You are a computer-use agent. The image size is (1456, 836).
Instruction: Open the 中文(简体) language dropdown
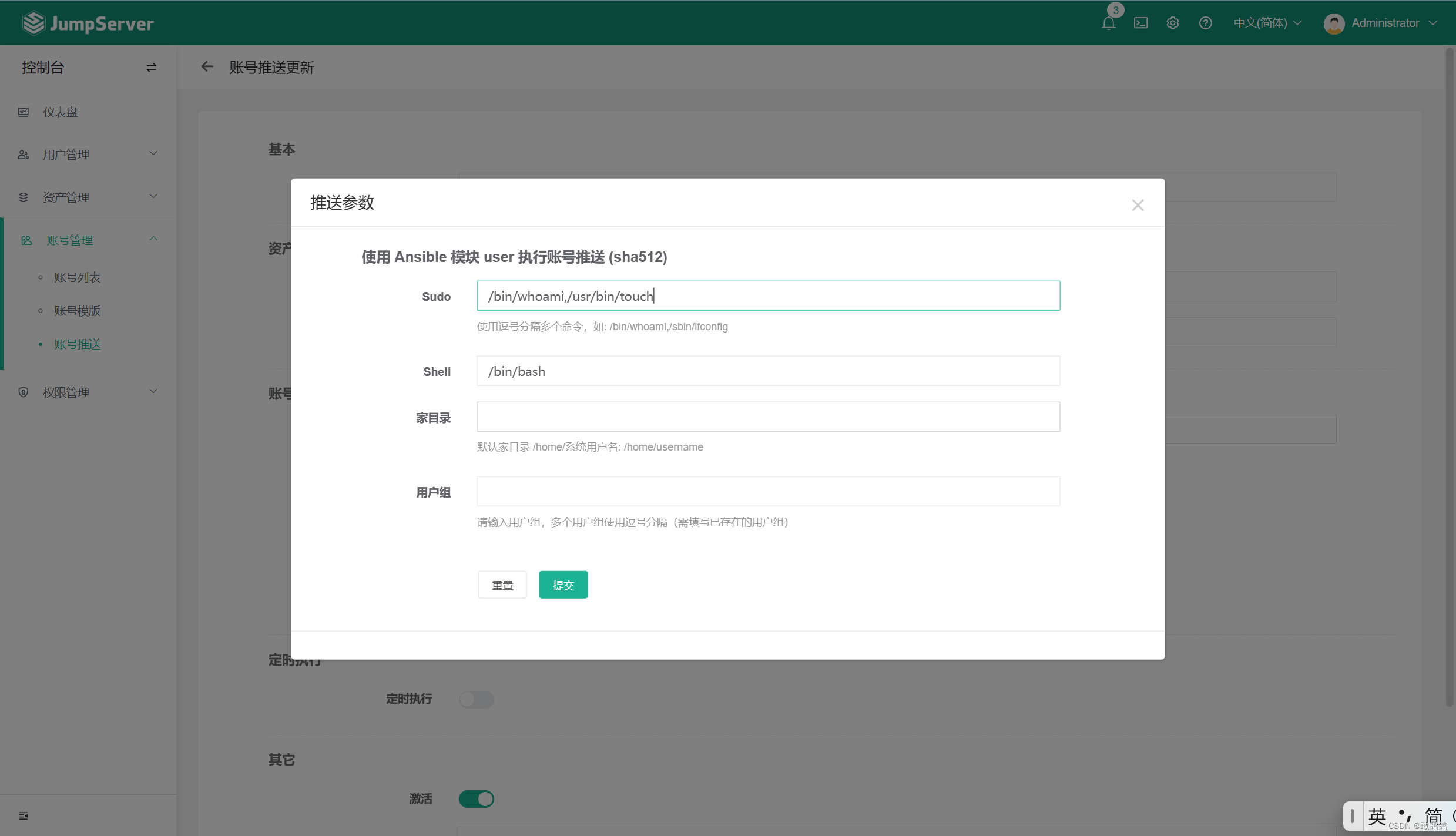click(x=1267, y=23)
